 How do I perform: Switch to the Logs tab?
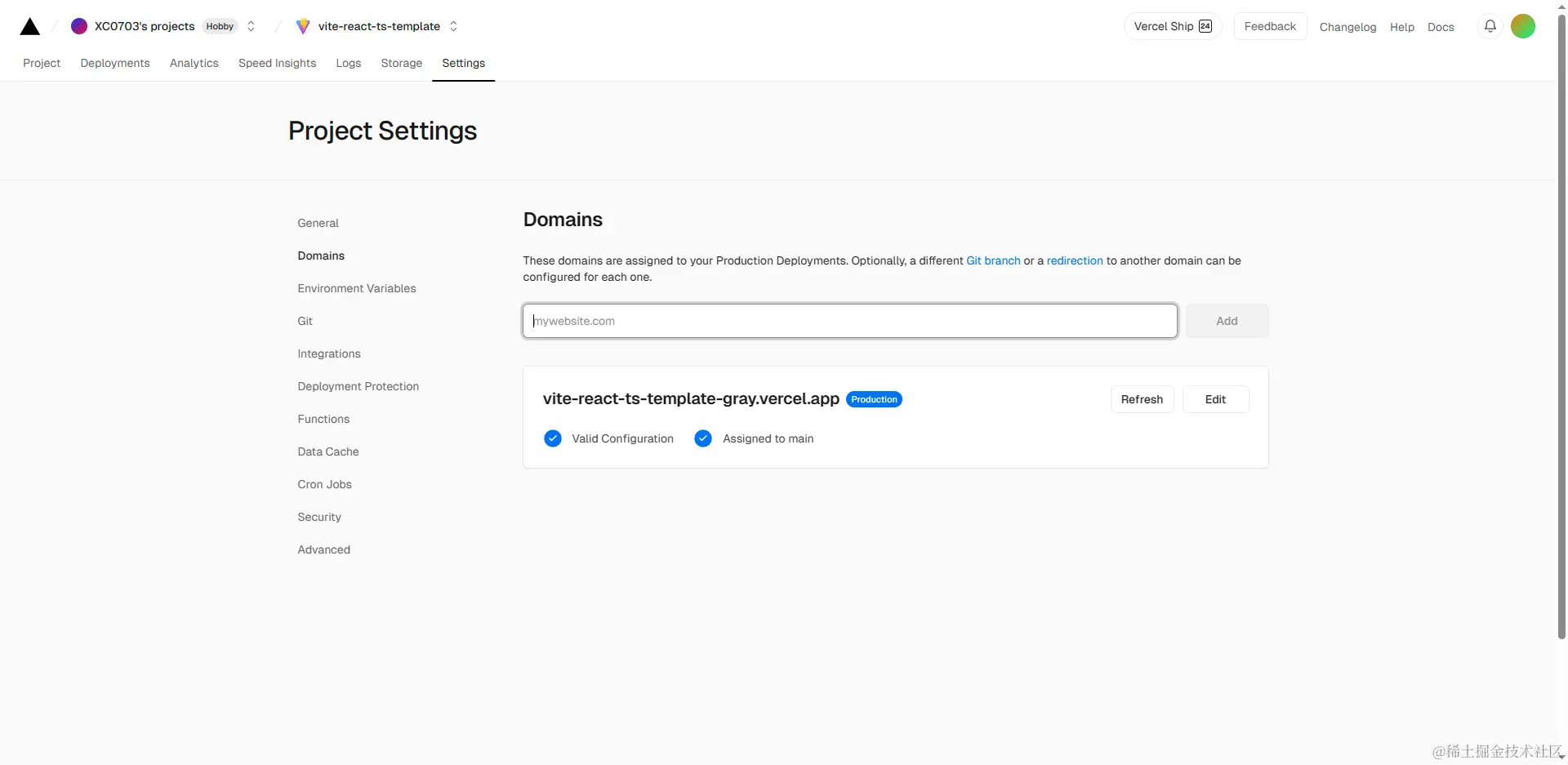pos(349,63)
